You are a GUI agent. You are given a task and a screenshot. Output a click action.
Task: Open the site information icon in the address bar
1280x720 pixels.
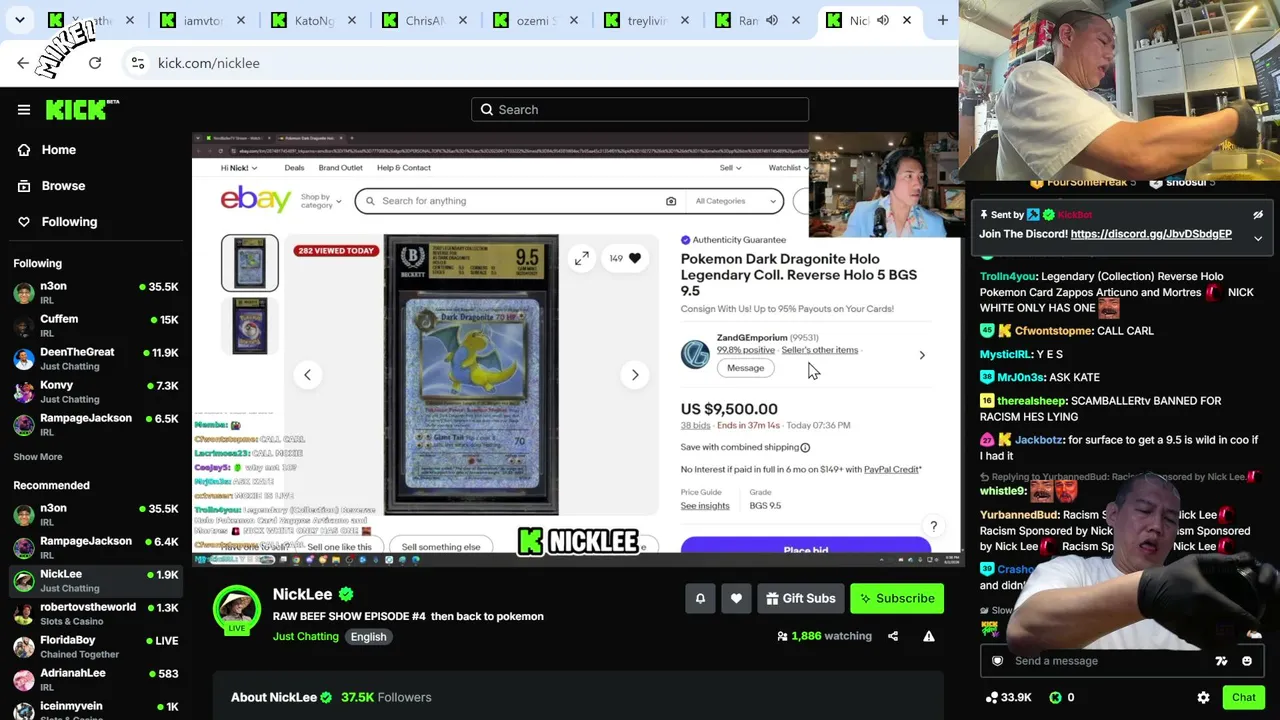[x=138, y=63]
